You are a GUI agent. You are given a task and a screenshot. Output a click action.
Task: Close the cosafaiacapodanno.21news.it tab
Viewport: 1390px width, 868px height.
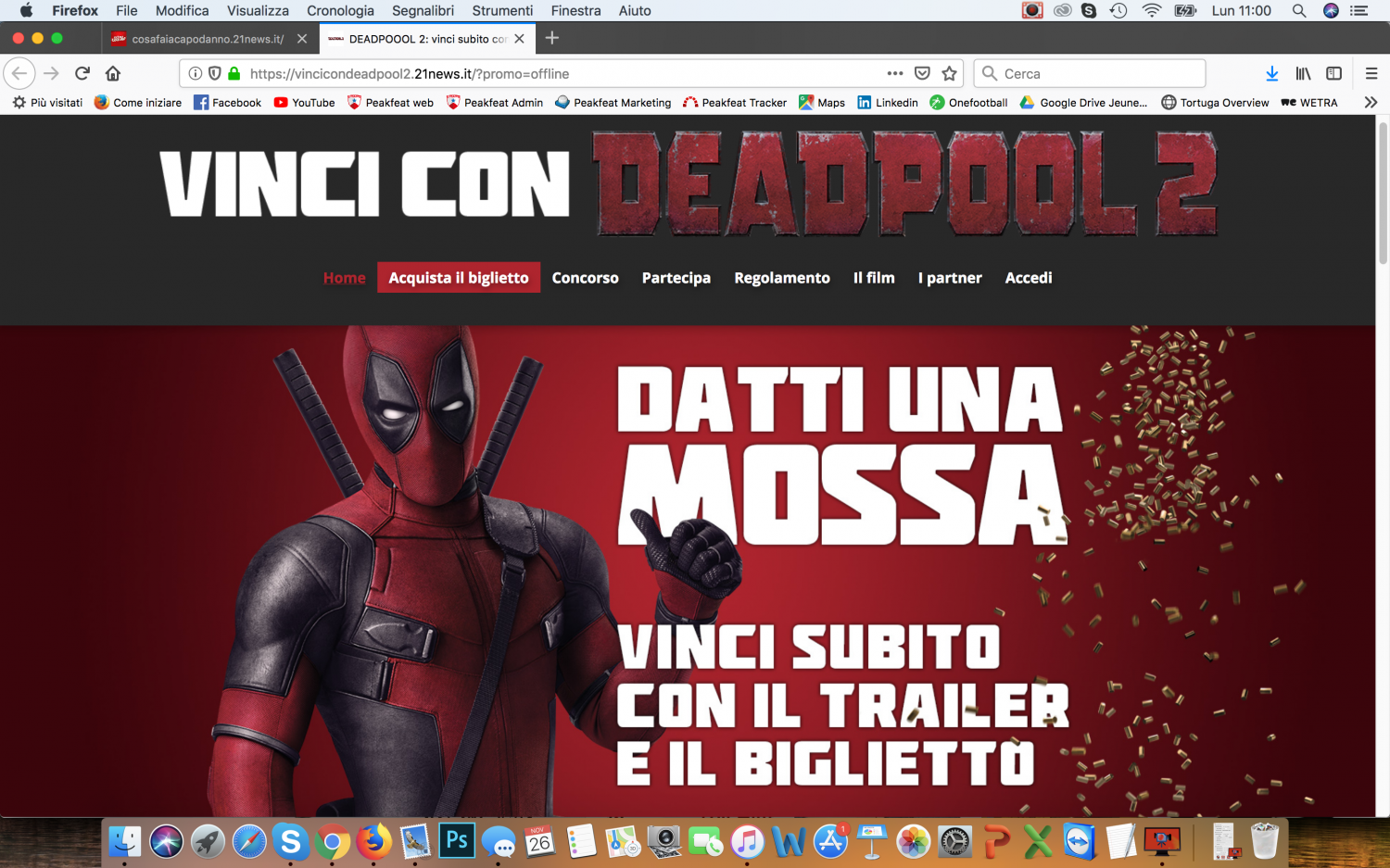point(302,39)
